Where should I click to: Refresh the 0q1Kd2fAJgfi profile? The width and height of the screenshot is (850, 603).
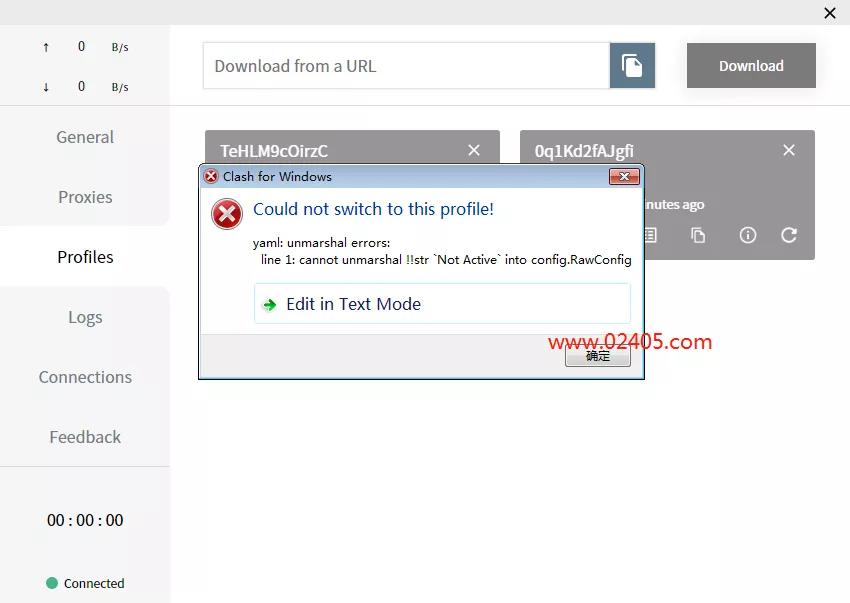point(789,235)
